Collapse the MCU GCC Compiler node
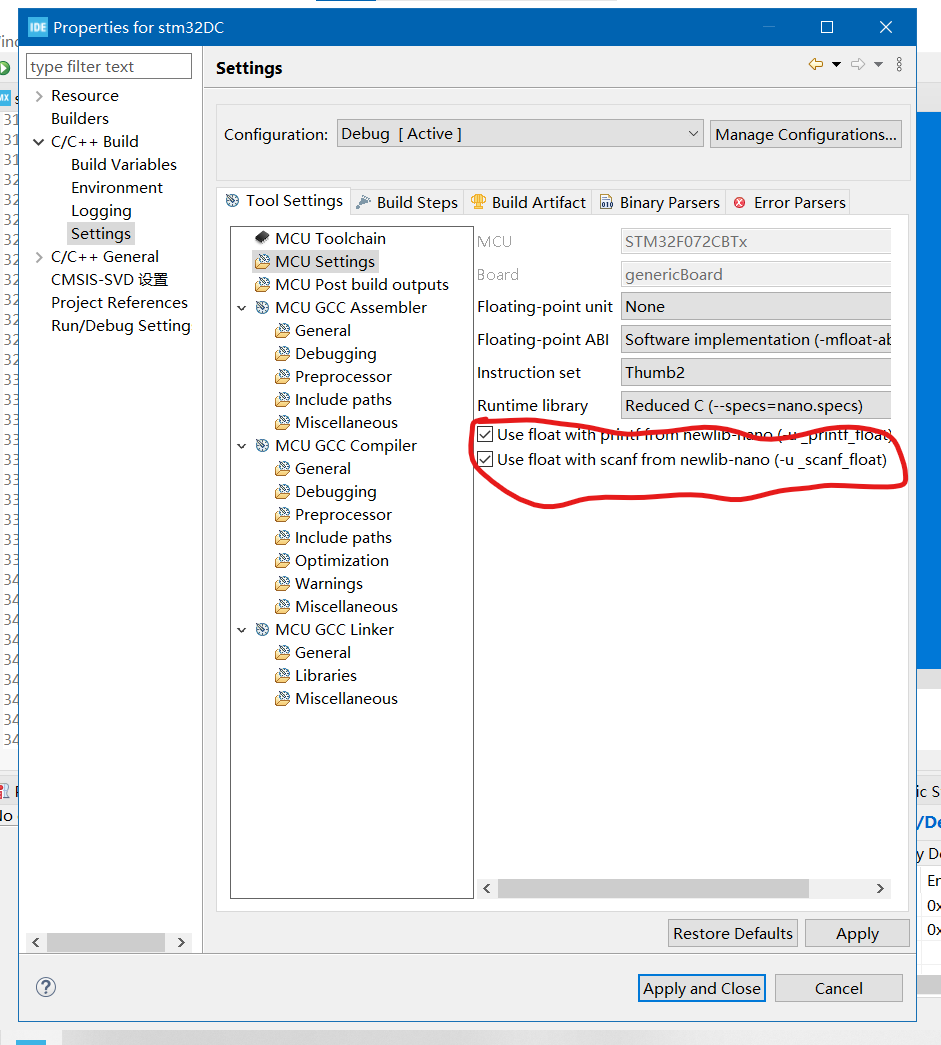 242,446
